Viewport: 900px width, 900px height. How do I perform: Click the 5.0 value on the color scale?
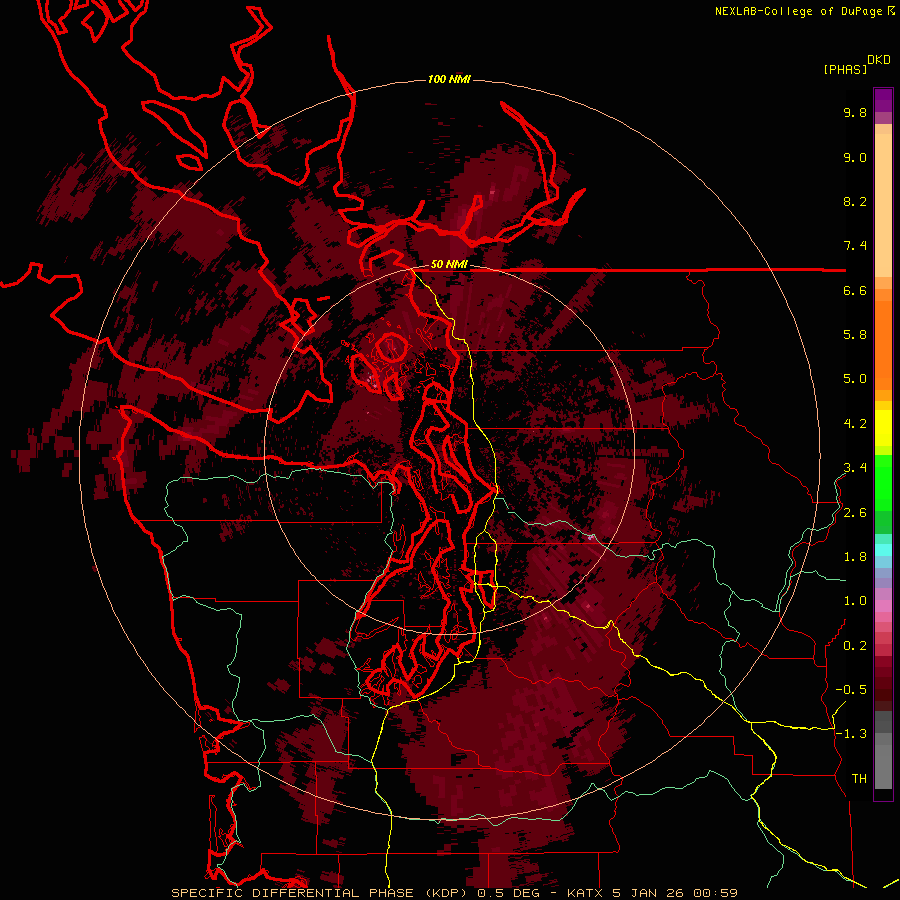pos(855,379)
